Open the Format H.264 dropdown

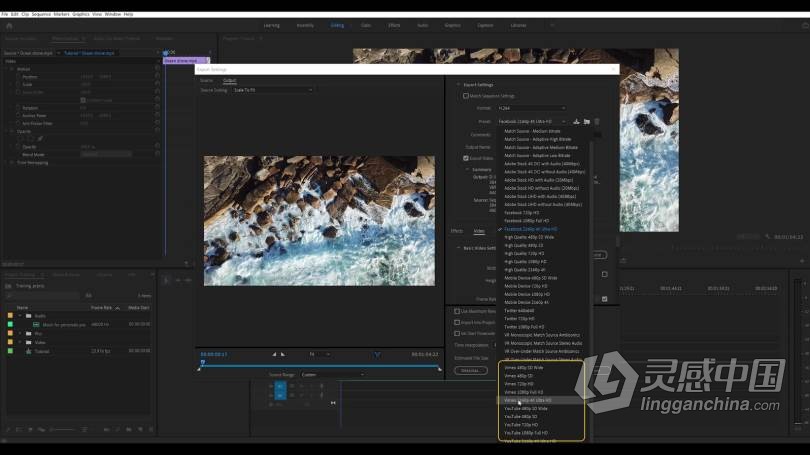(x=532, y=108)
